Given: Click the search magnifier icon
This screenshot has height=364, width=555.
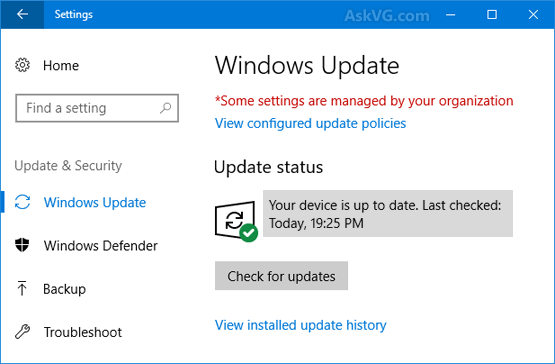Looking at the screenshot, I should [165, 108].
